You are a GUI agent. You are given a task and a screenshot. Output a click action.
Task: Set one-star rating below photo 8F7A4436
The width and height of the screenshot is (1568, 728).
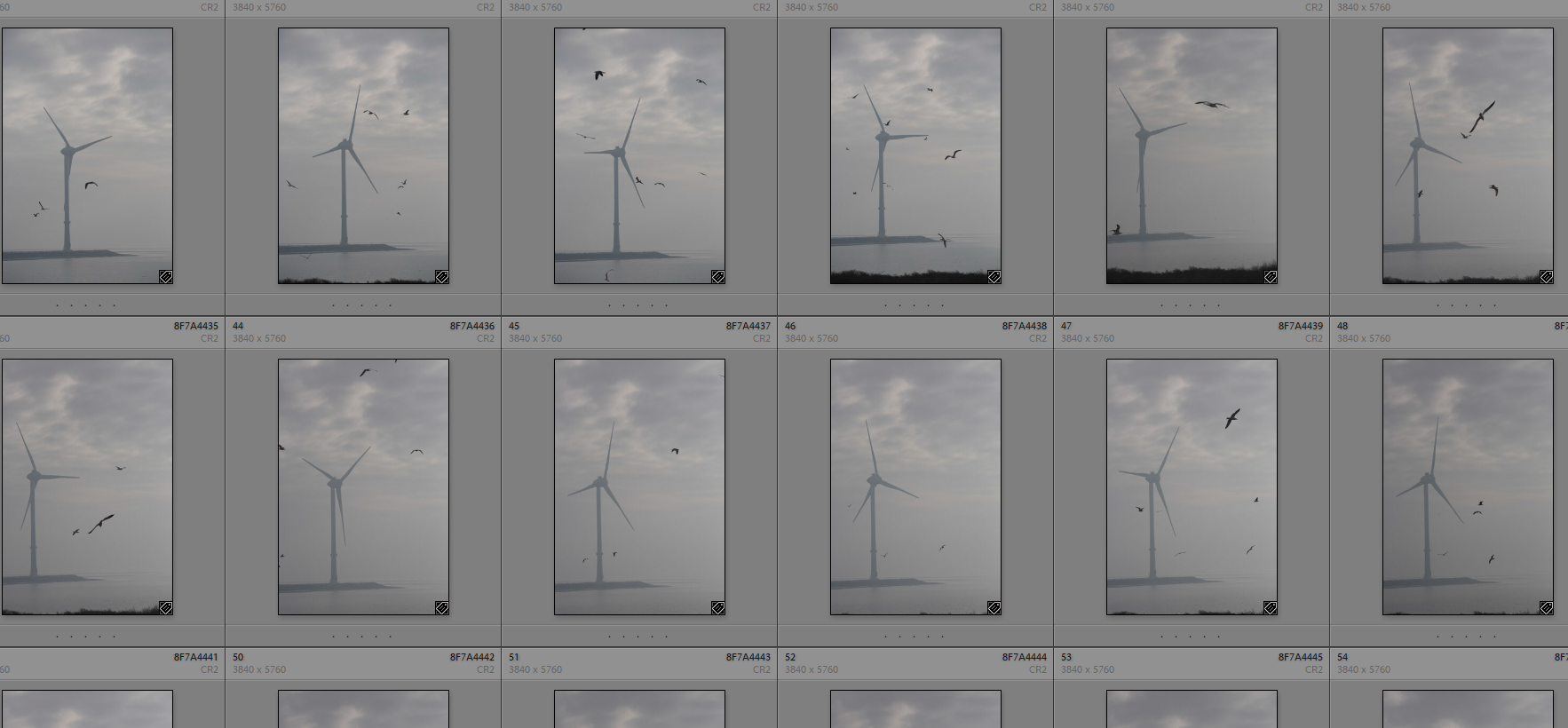[x=334, y=637]
